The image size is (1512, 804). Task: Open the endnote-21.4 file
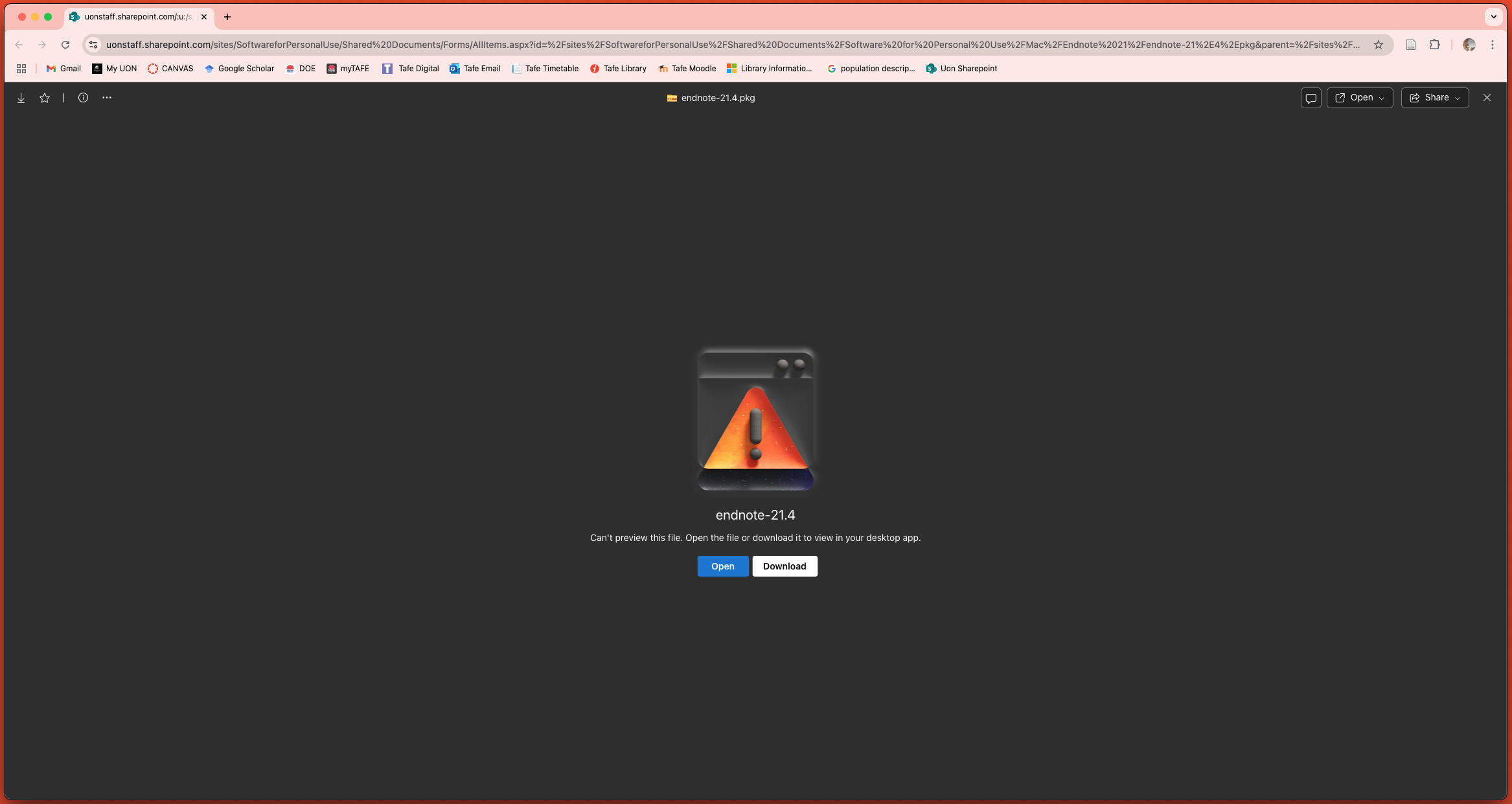722,566
